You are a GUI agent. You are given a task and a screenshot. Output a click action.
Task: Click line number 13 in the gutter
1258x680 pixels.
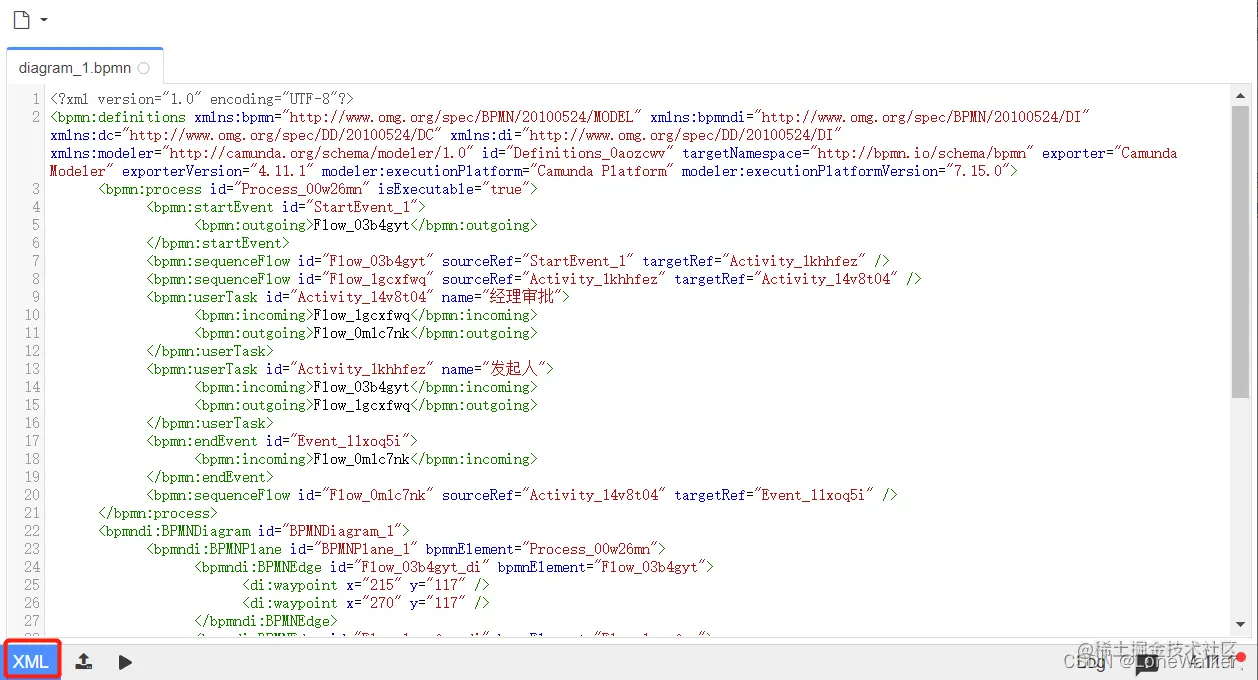tap(32, 369)
